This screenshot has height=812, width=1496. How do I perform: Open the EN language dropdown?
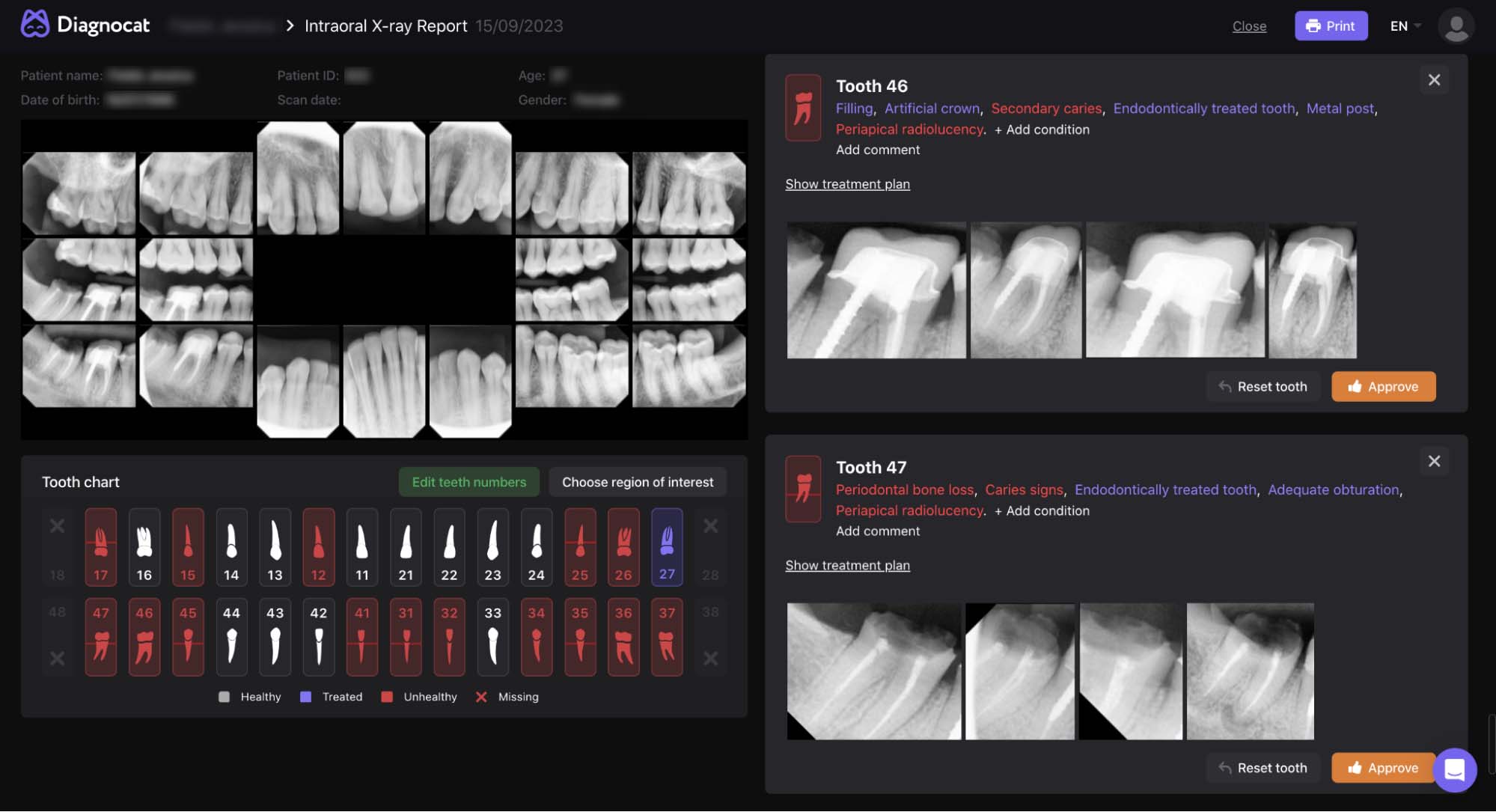pyautogui.click(x=1405, y=26)
